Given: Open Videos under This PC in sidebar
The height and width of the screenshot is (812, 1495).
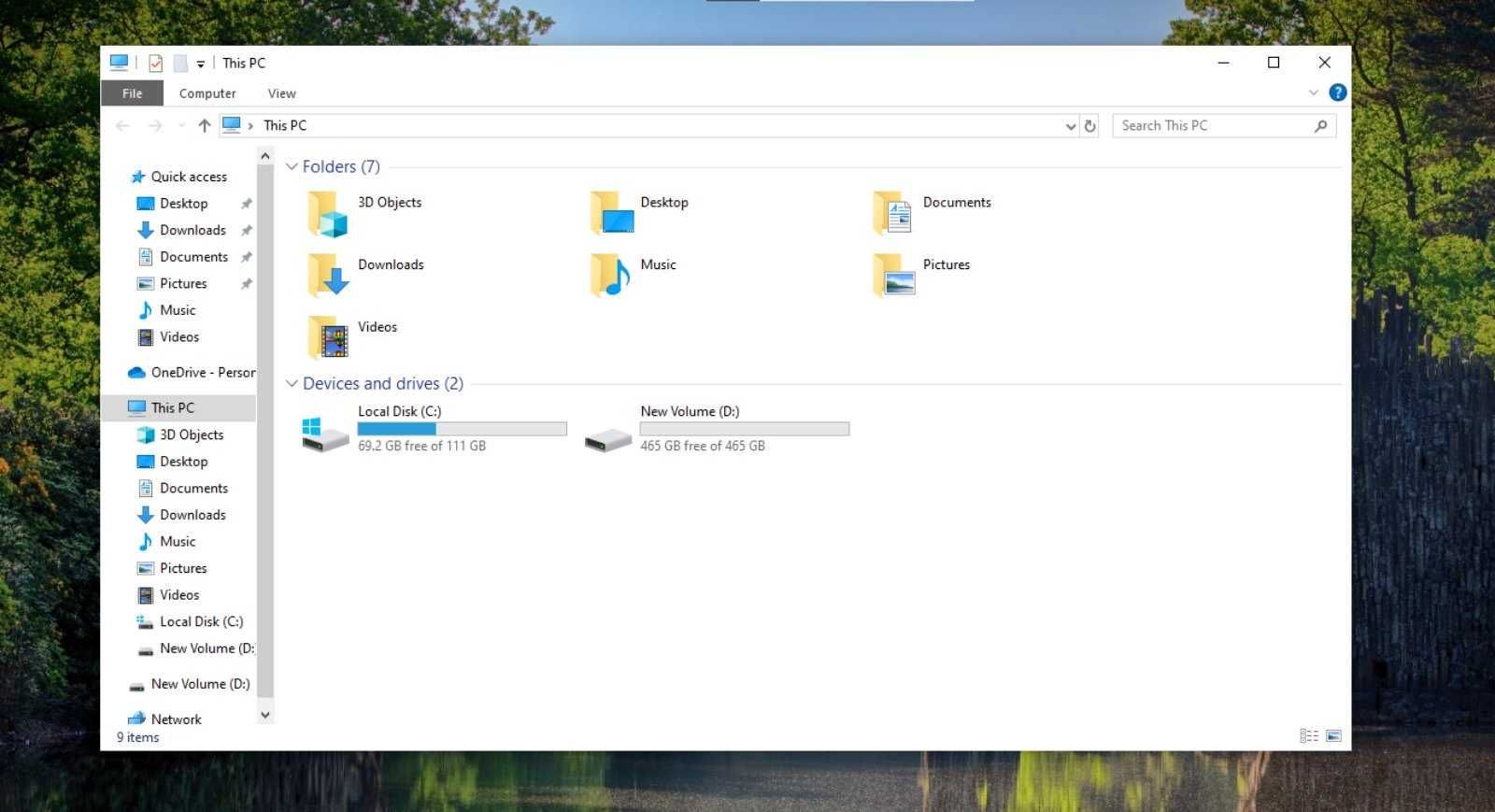Looking at the screenshot, I should pyautogui.click(x=168, y=595).
